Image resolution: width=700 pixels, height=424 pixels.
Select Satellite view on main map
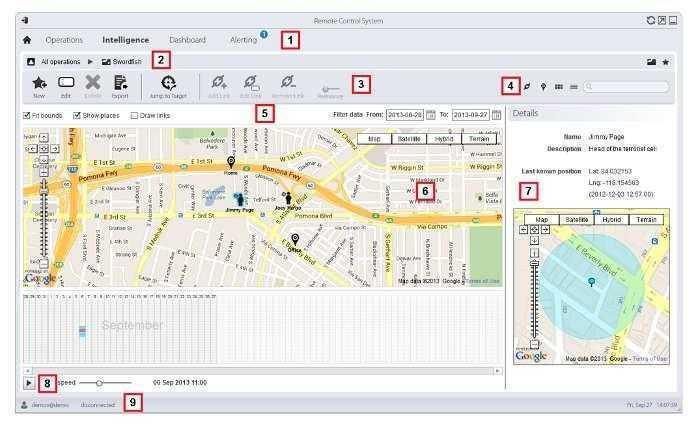coord(409,139)
